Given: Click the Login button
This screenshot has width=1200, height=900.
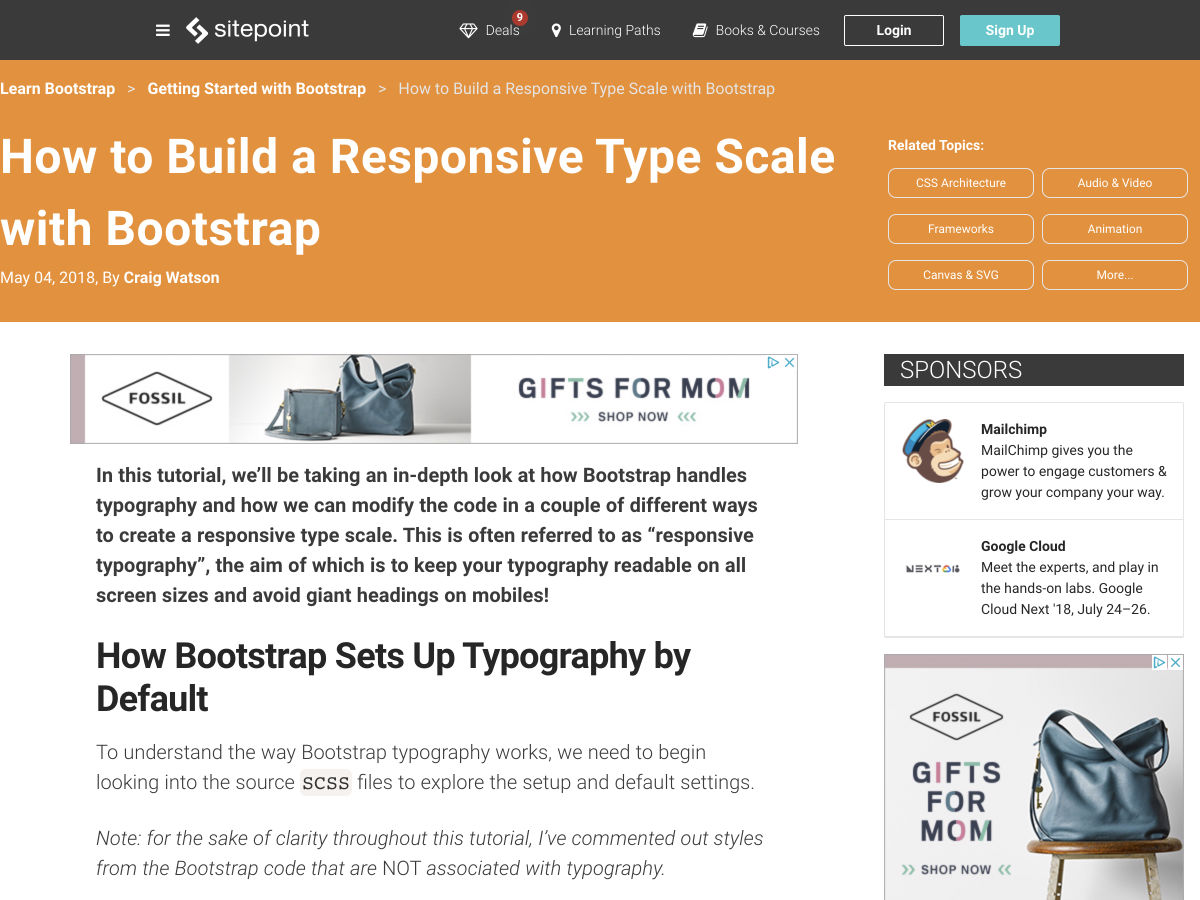Looking at the screenshot, I should click(x=893, y=30).
